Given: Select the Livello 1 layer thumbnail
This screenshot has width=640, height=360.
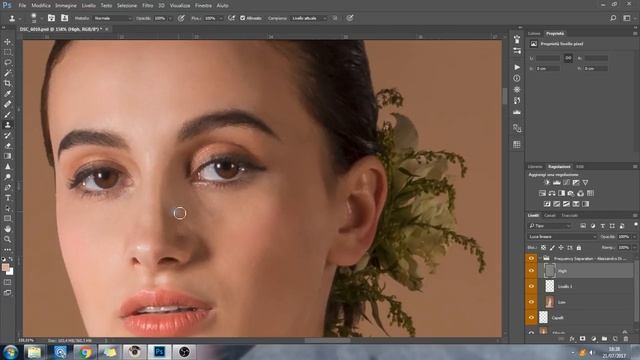Looking at the screenshot, I should point(550,286).
